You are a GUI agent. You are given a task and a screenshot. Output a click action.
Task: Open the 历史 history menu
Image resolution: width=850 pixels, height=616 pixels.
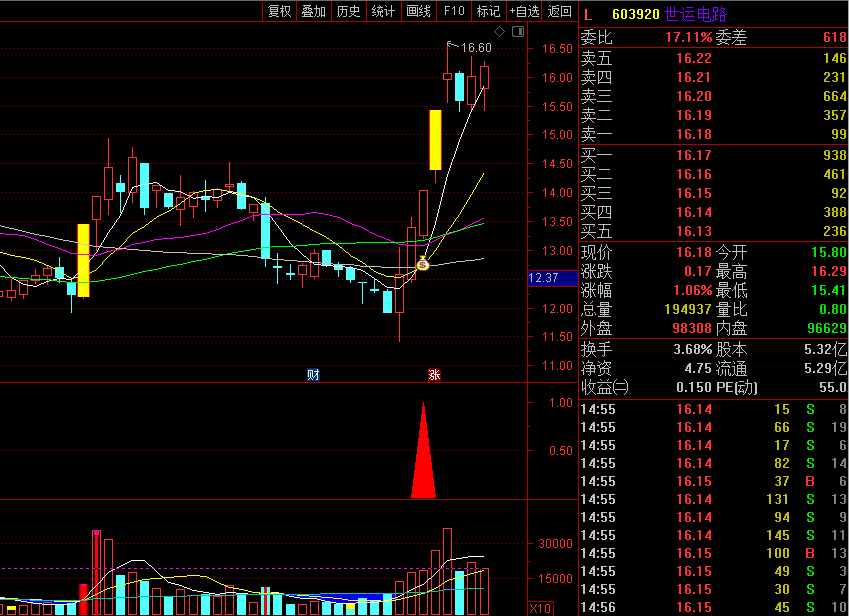coord(348,11)
